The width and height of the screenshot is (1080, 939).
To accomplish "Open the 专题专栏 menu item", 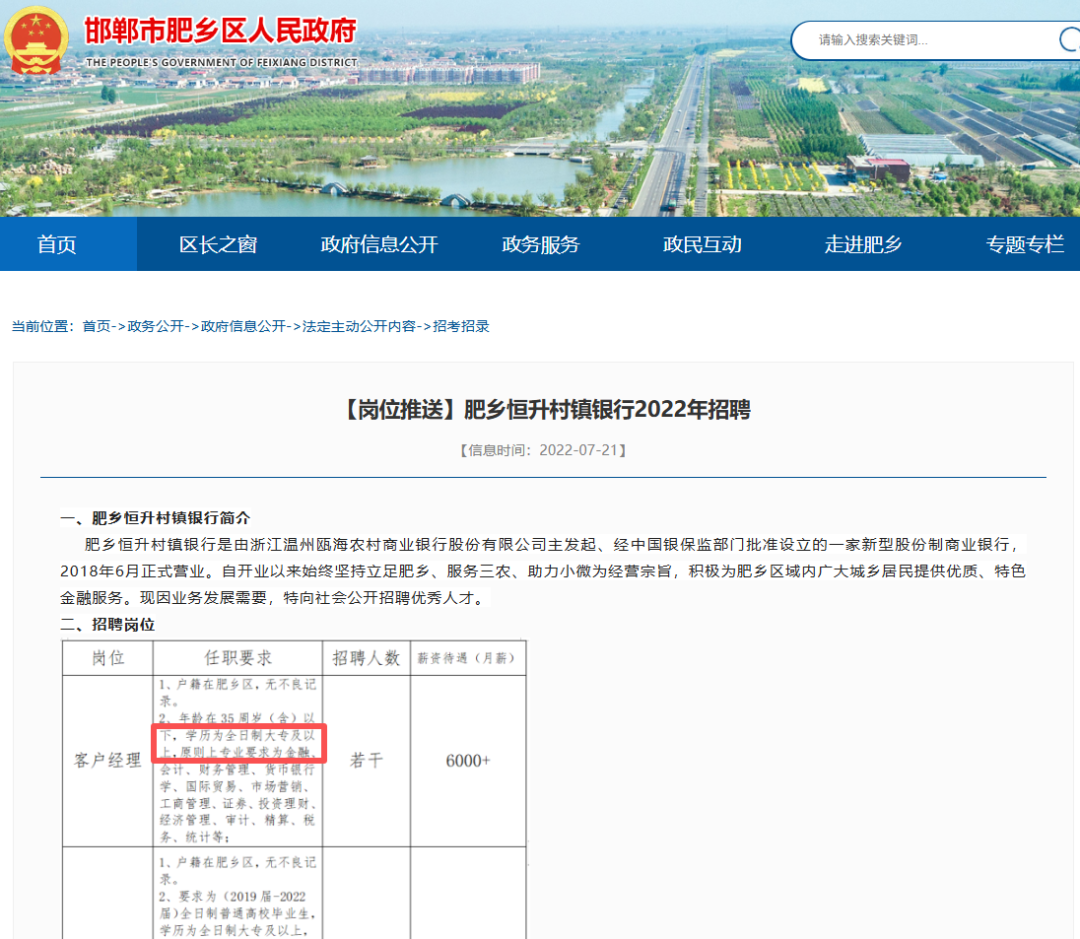I will (1025, 244).
